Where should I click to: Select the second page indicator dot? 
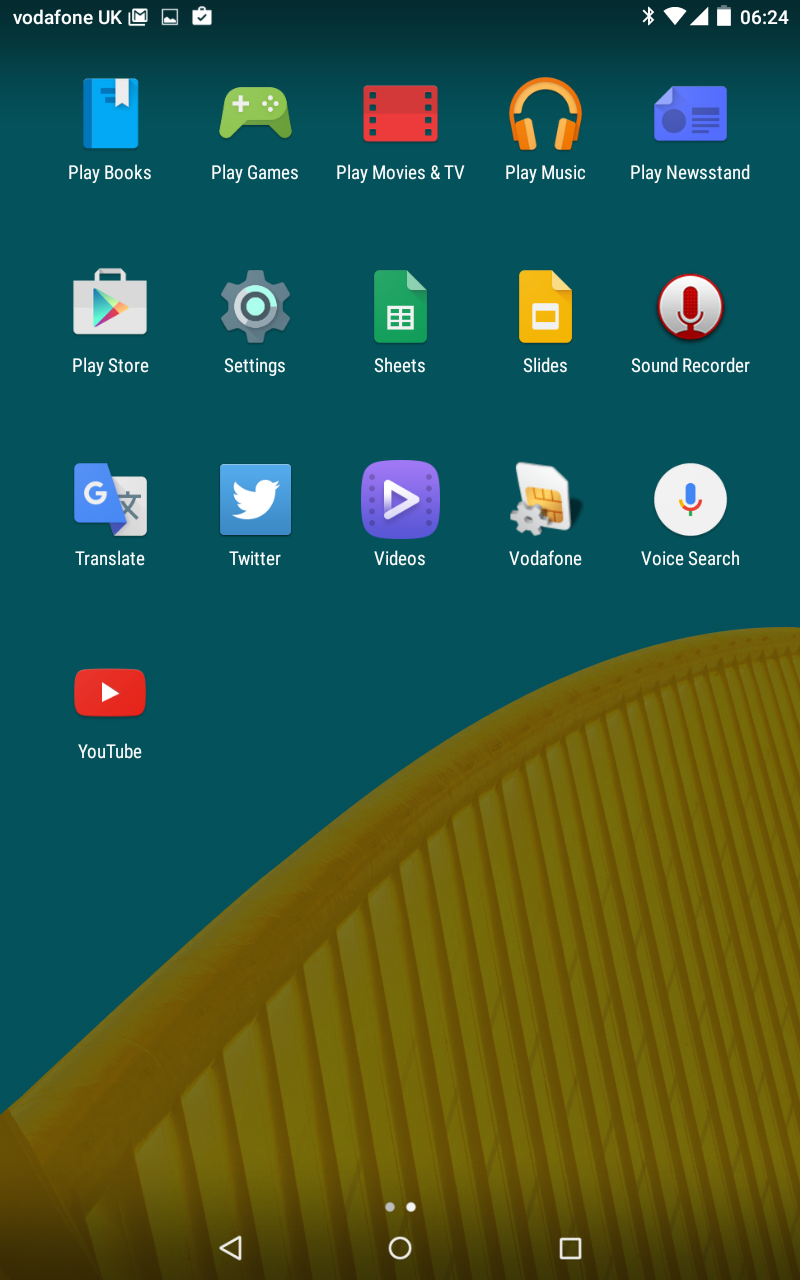point(411,1207)
